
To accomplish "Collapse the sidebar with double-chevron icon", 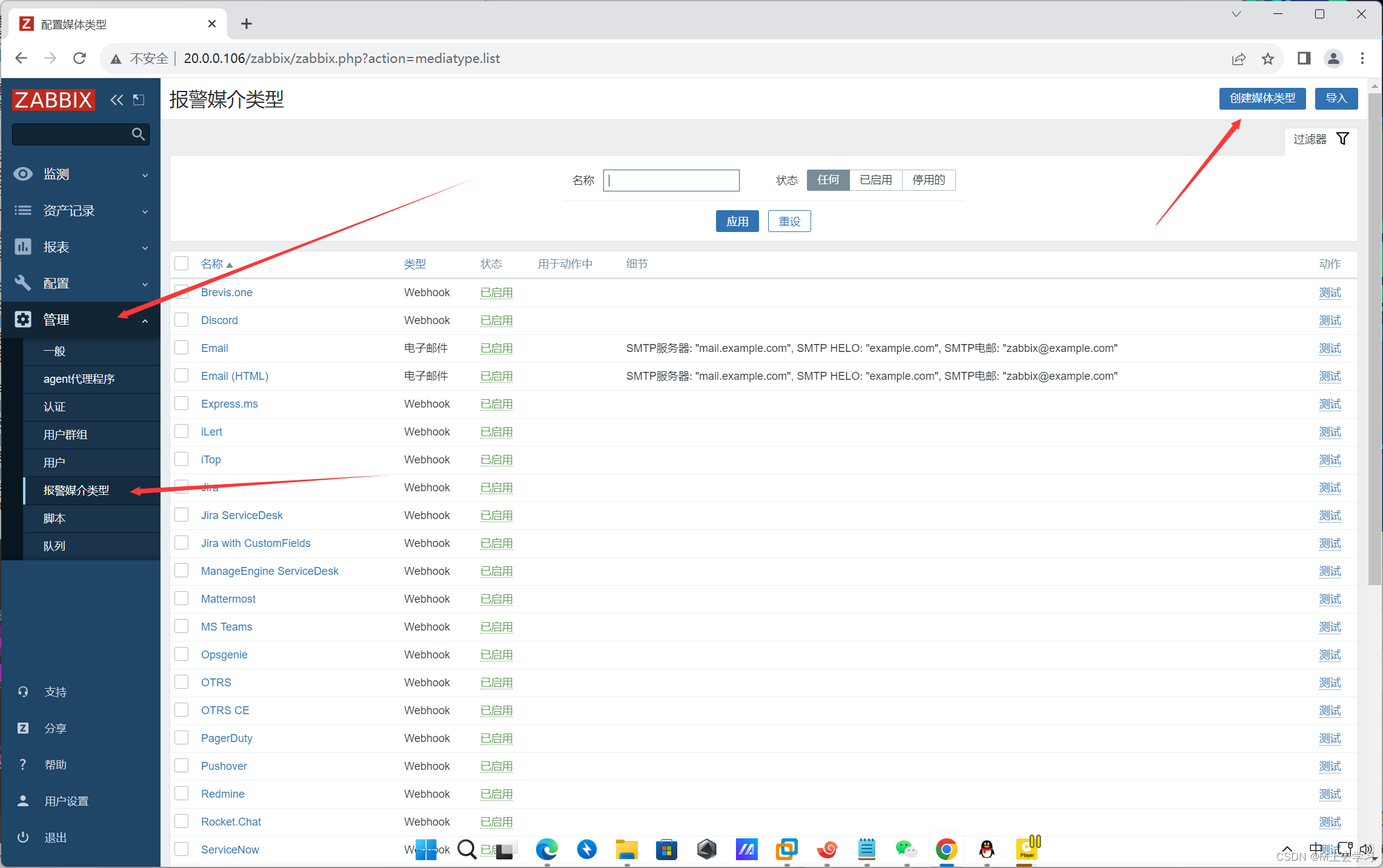I will pos(117,100).
